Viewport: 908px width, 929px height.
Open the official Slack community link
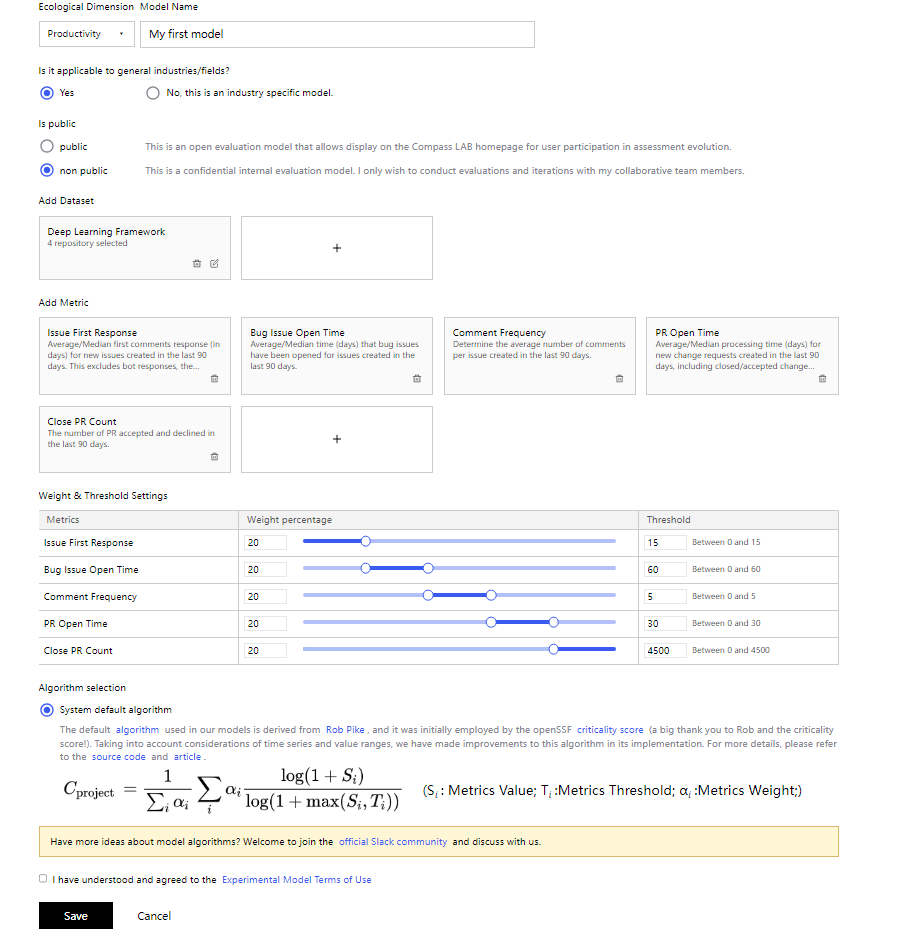tap(392, 842)
